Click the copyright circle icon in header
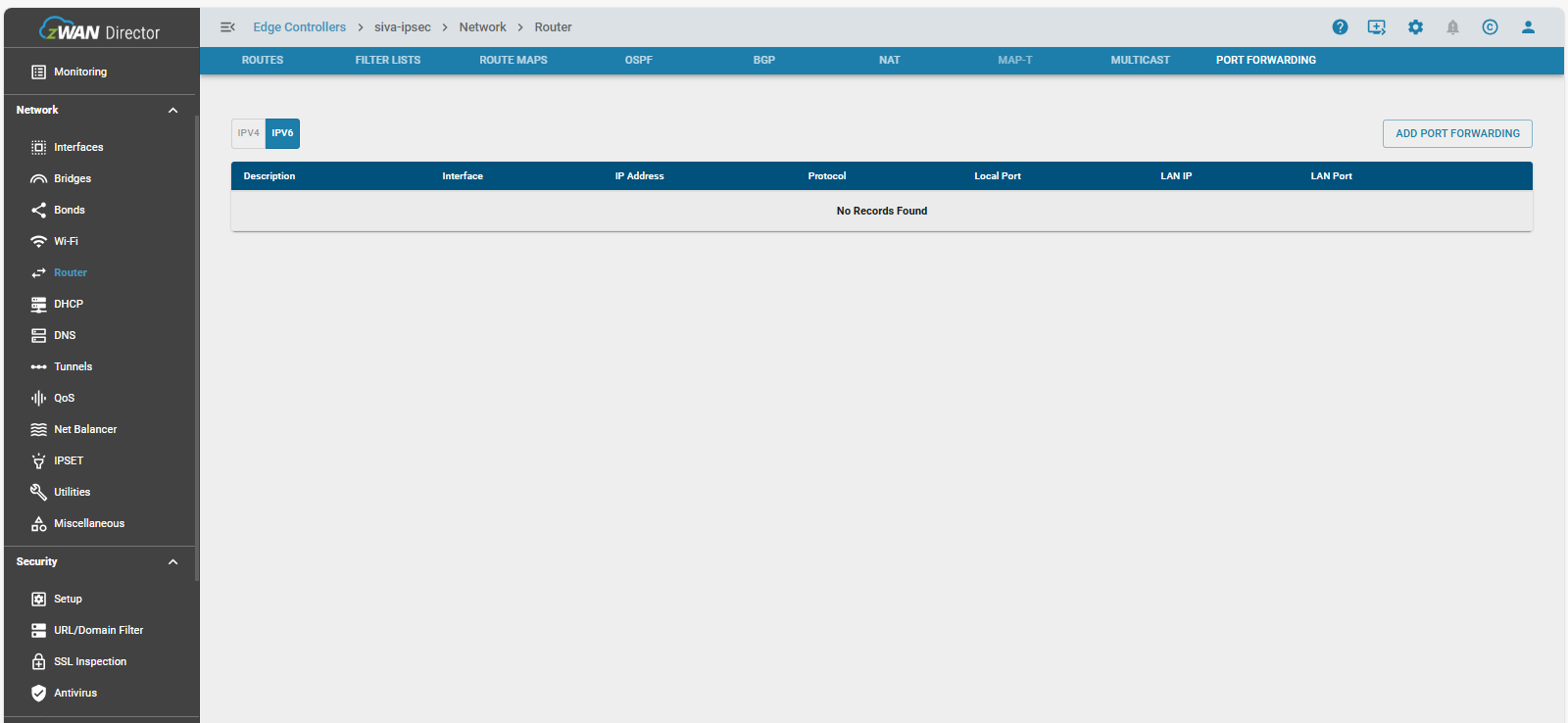This screenshot has height=723, width=1568. point(1490,27)
